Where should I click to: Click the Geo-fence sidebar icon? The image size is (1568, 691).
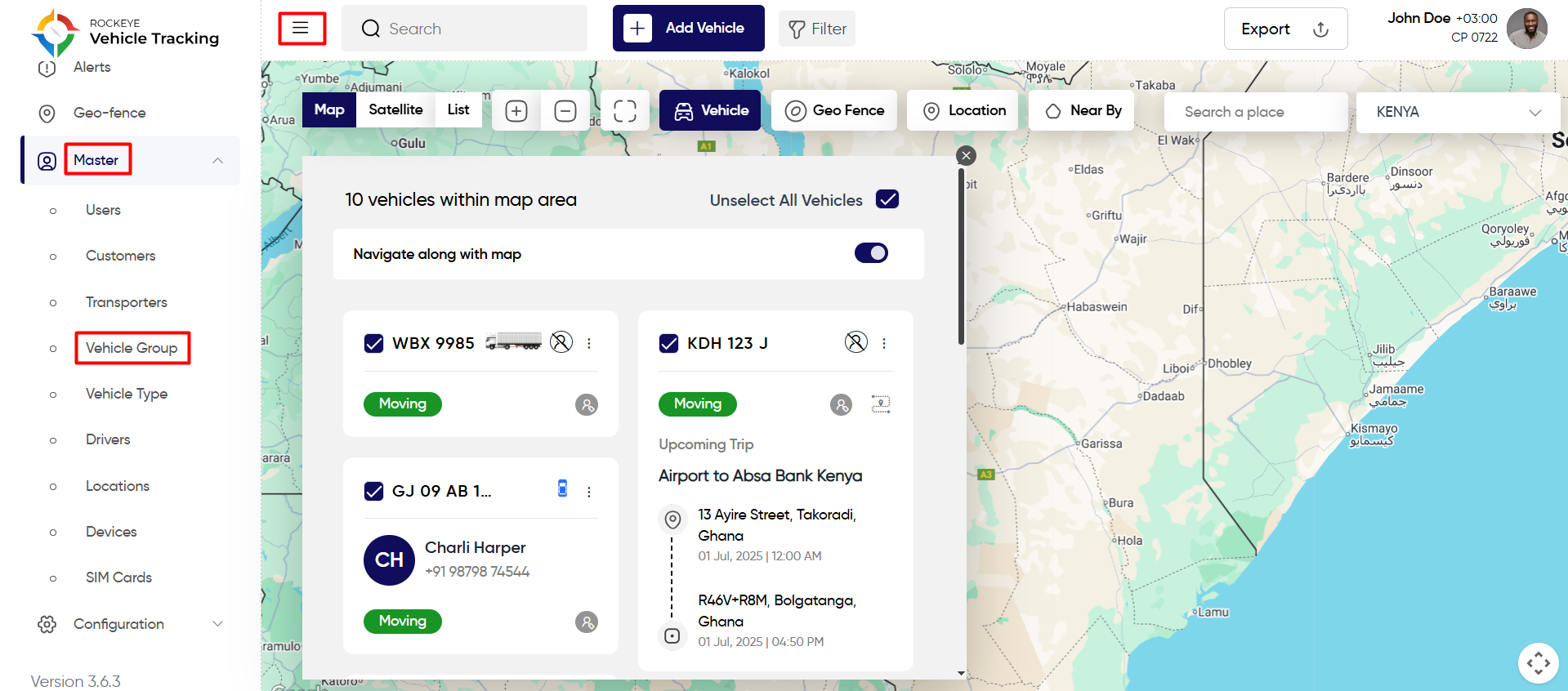47,114
